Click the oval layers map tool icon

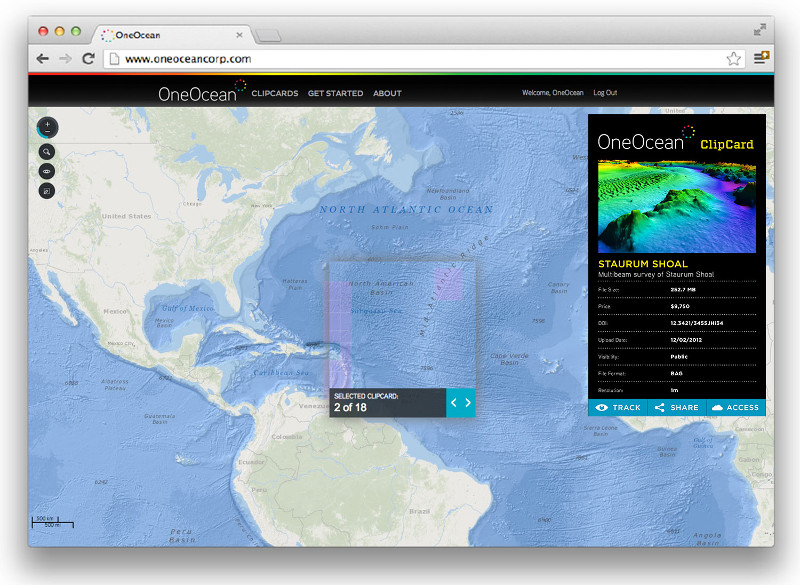click(x=47, y=171)
